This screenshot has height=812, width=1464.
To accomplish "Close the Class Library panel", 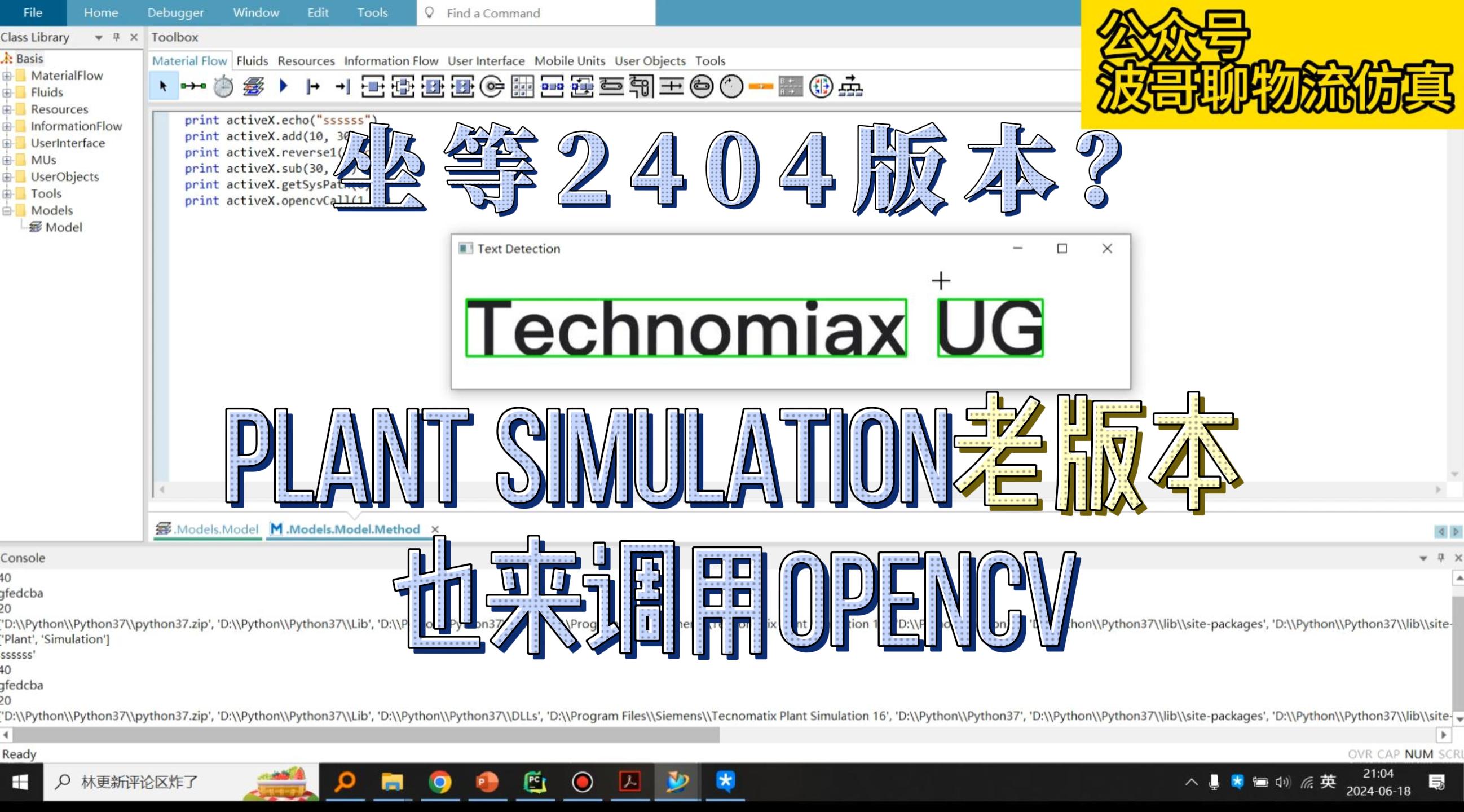I will point(134,37).
